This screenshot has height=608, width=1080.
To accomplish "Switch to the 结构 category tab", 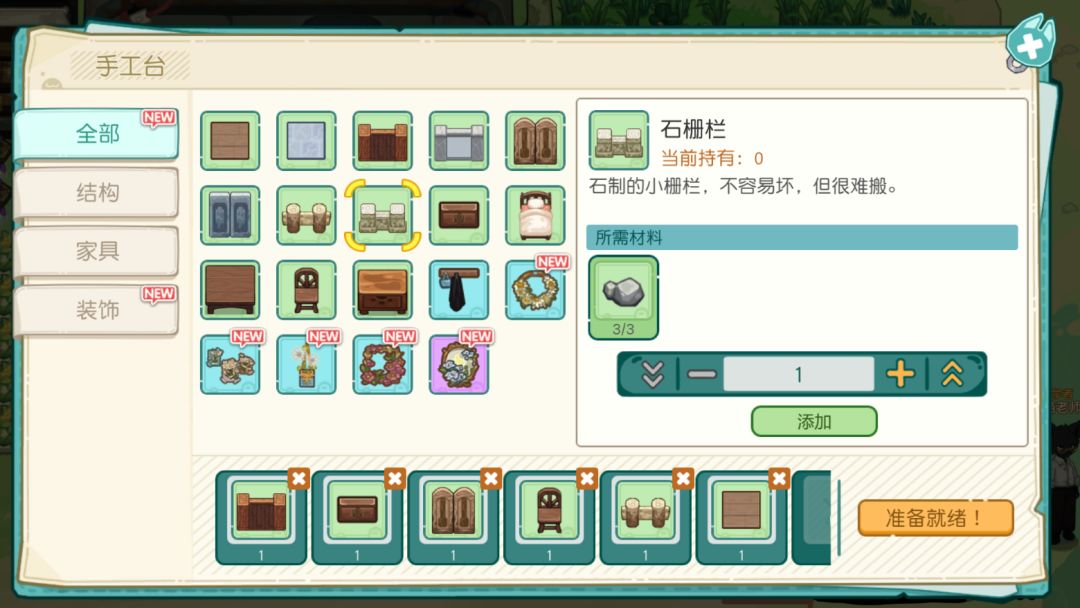I will tap(96, 193).
